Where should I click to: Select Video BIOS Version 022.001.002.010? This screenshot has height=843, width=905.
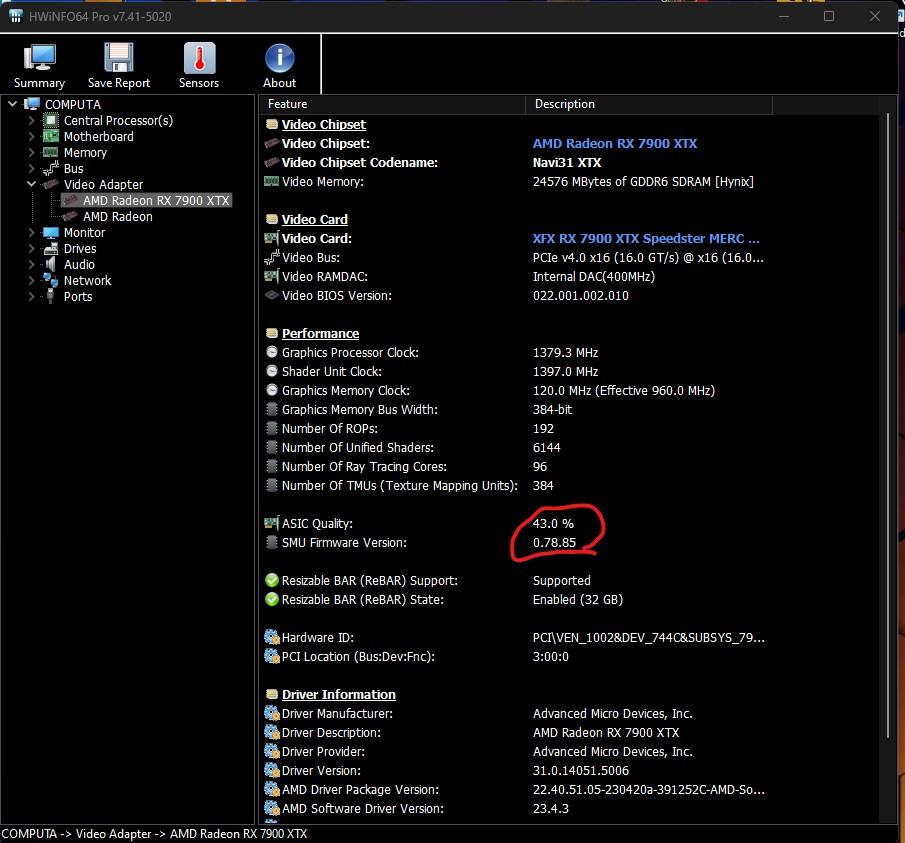[x=581, y=295]
